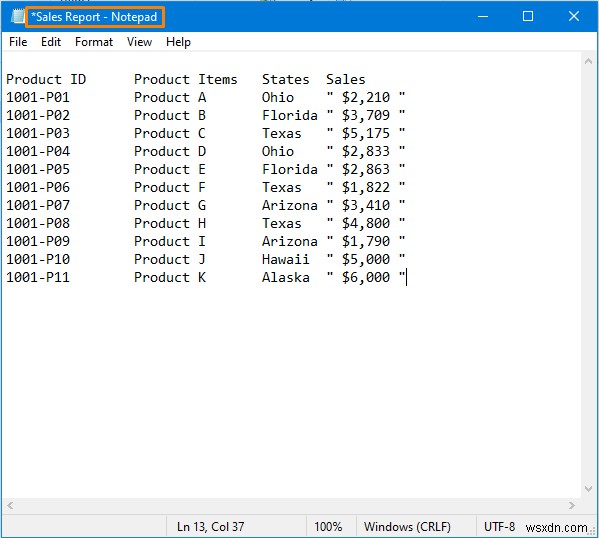Open the View menu
Viewport: 599px width, 538px height.
pyautogui.click(x=139, y=42)
